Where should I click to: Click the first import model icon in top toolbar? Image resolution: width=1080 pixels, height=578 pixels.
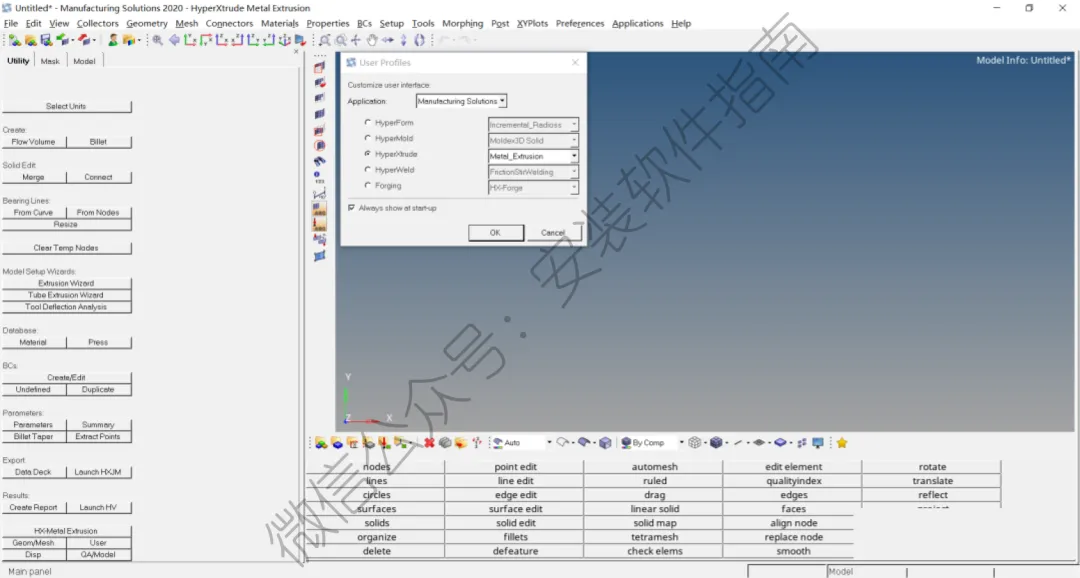coord(14,40)
